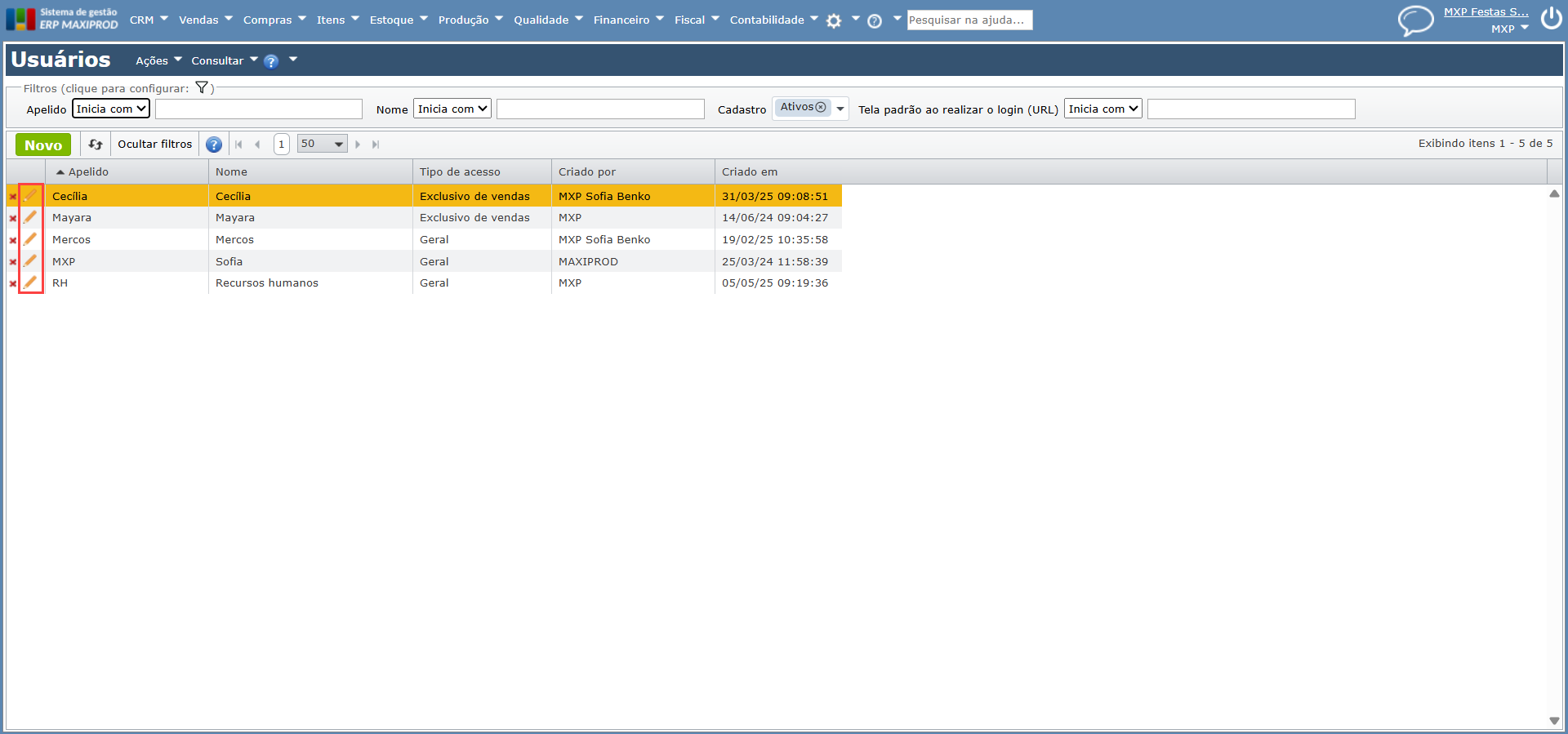This screenshot has width=1568, height=734.
Task: Click the grid scroll-up arrow
Action: 1554,194
